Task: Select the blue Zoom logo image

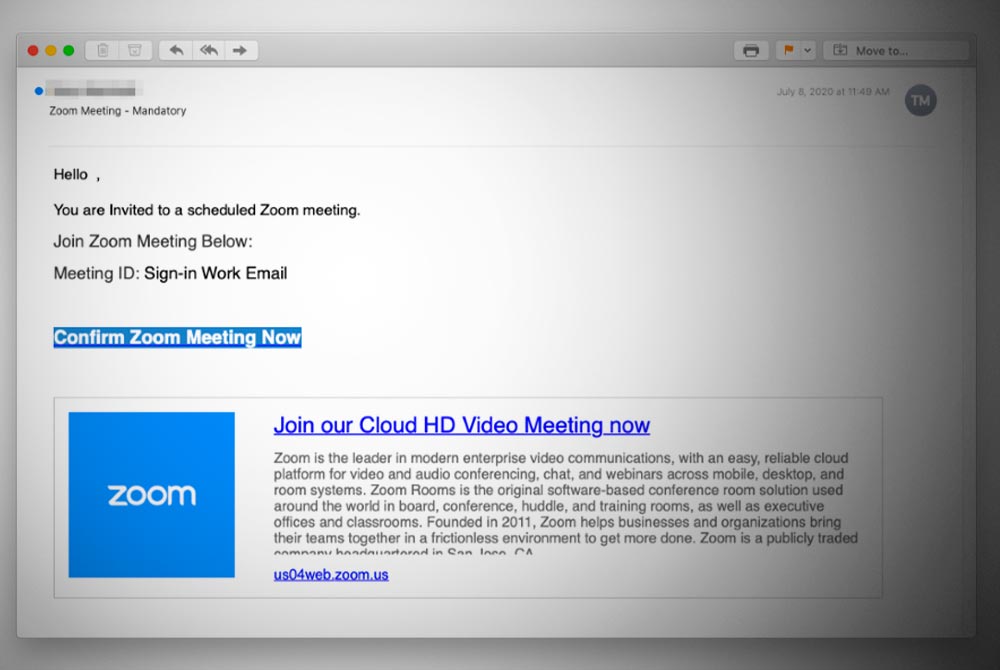Action: [151, 495]
